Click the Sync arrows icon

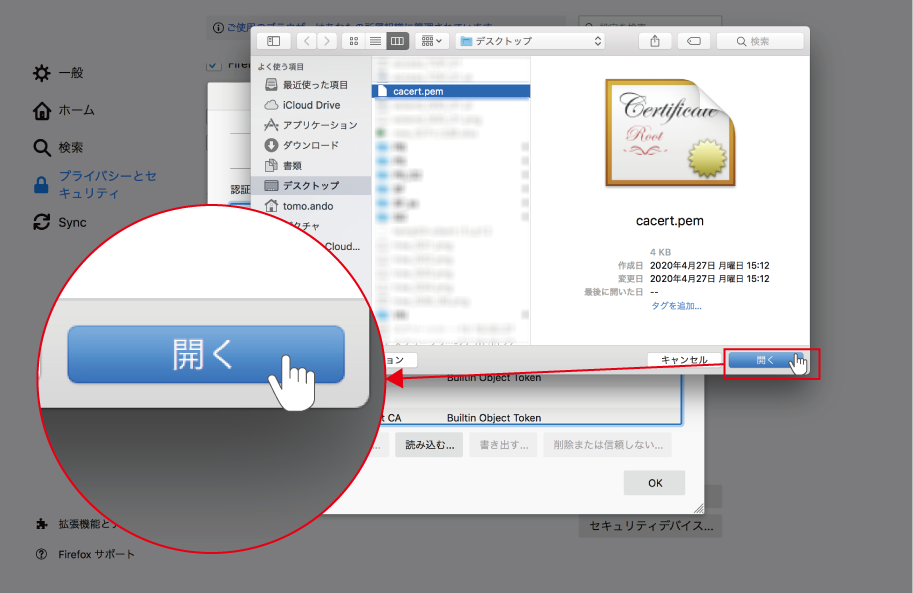coord(41,222)
